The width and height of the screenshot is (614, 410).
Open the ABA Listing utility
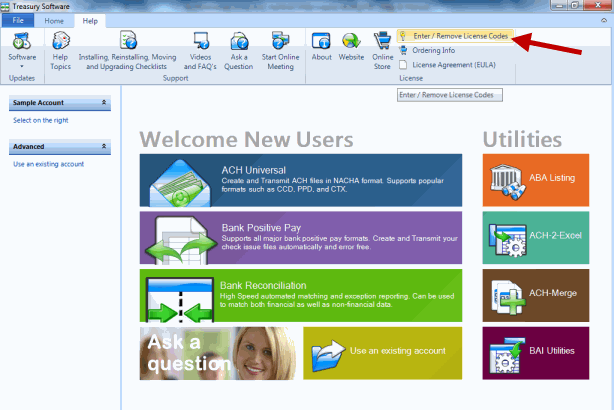tap(536, 180)
